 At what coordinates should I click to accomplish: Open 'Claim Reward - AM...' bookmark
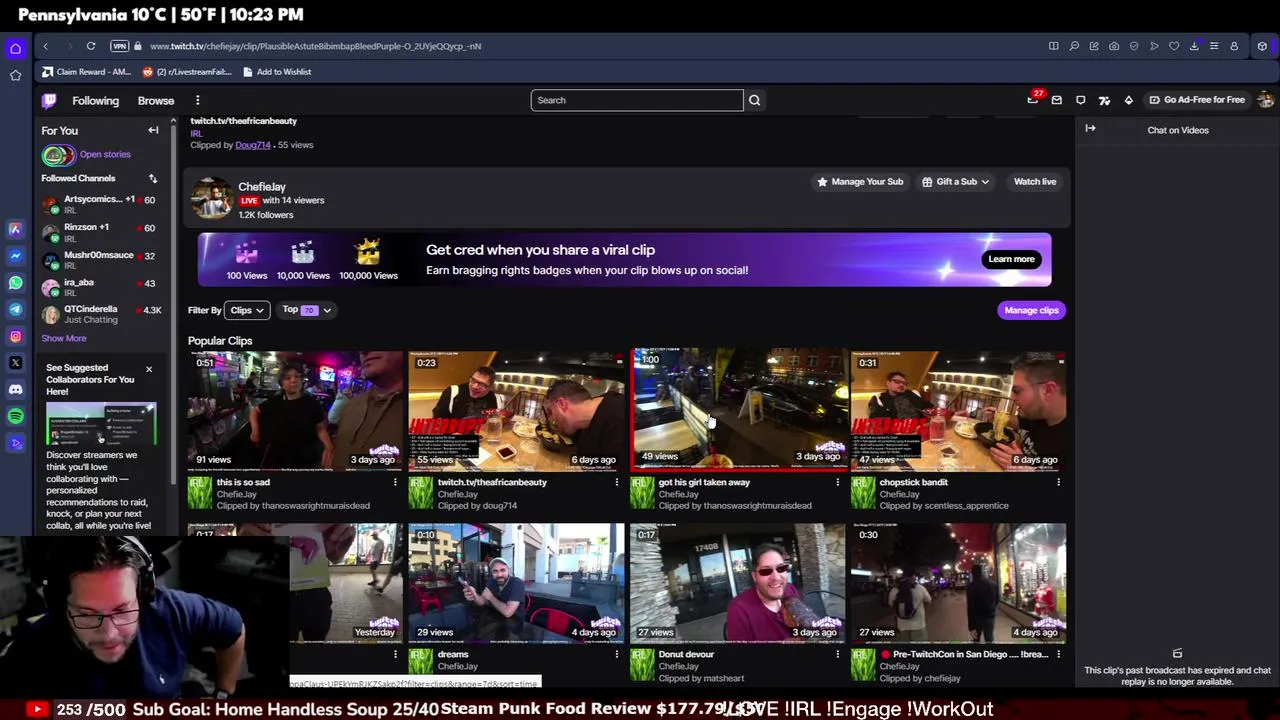(87, 72)
